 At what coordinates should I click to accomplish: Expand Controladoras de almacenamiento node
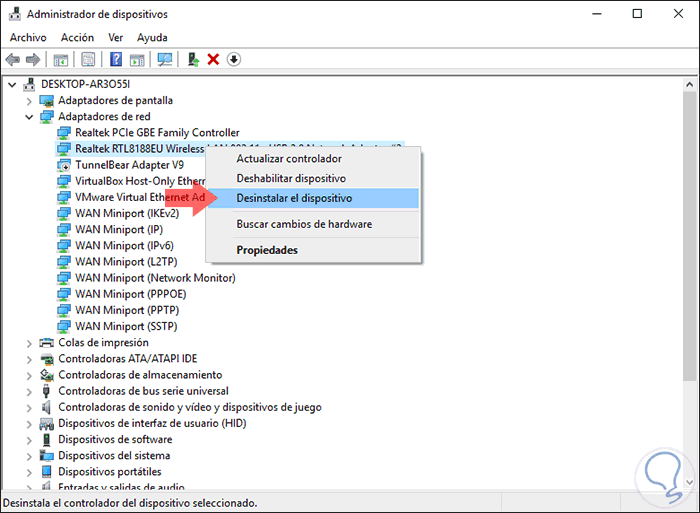(x=29, y=376)
